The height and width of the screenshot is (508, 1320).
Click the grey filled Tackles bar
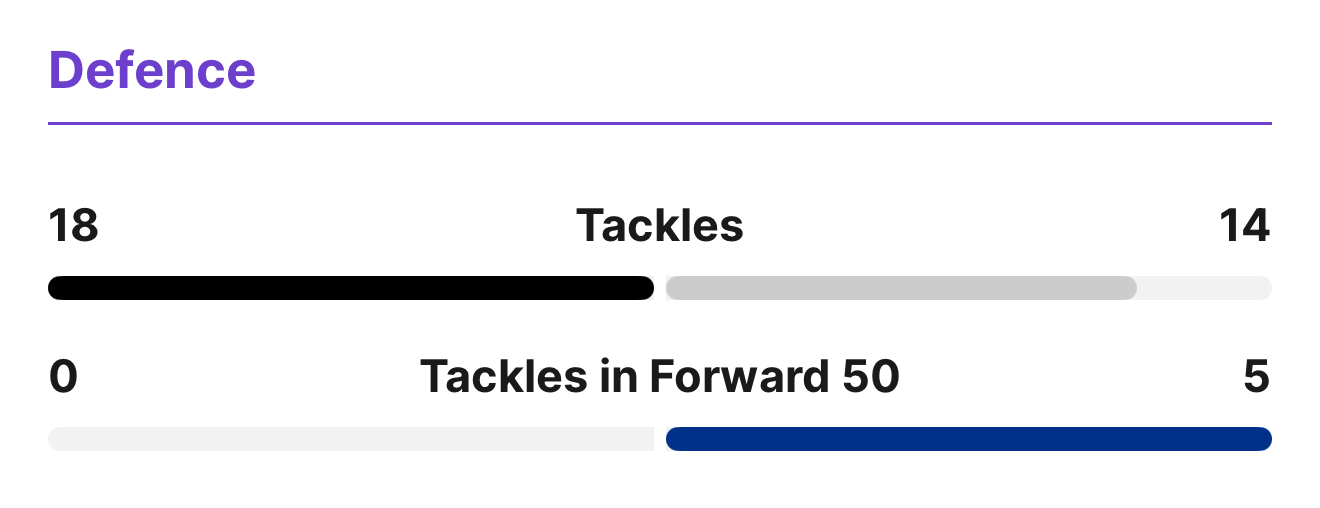point(900,288)
